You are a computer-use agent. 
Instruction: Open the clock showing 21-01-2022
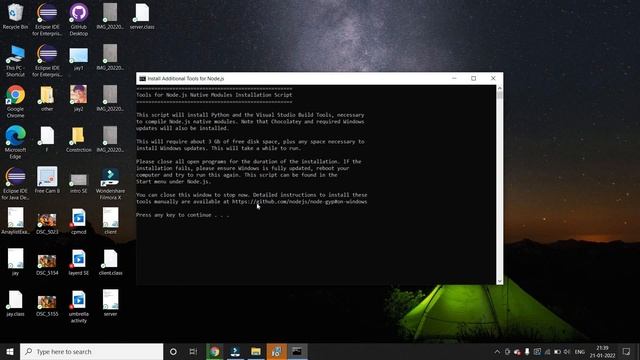coord(602,351)
